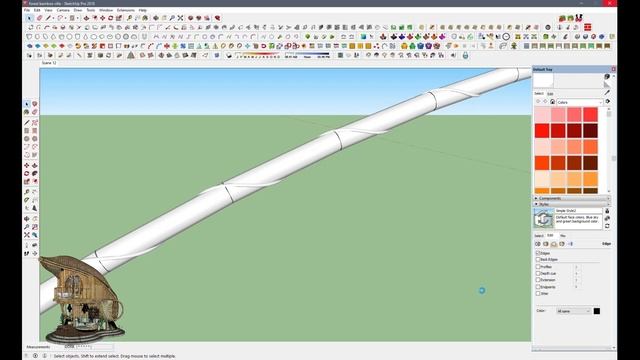Enable the Depth cue checkbox
The width and height of the screenshot is (640, 360).
(538, 273)
